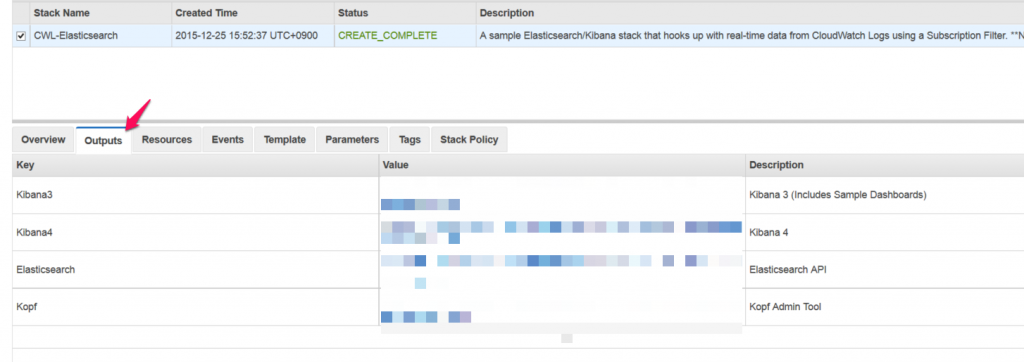Select the CWL-Elasticsearch stack name

click(76, 36)
